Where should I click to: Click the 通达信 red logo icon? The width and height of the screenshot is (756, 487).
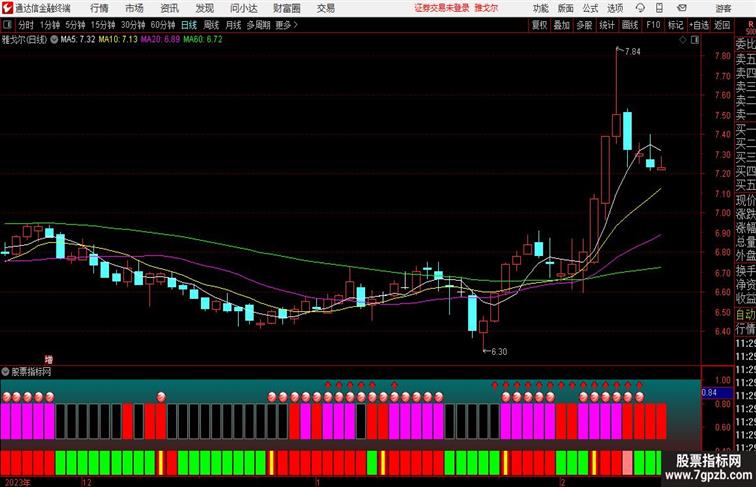coord(7,8)
